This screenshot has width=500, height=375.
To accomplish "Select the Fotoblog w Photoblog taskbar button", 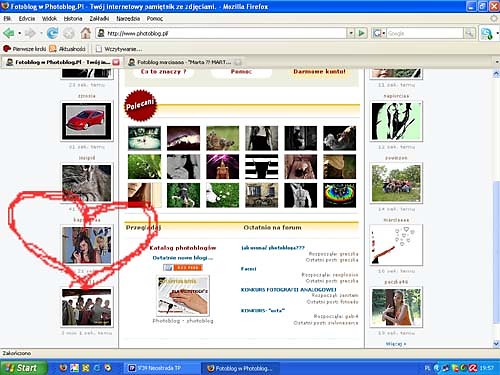I will (241, 368).
